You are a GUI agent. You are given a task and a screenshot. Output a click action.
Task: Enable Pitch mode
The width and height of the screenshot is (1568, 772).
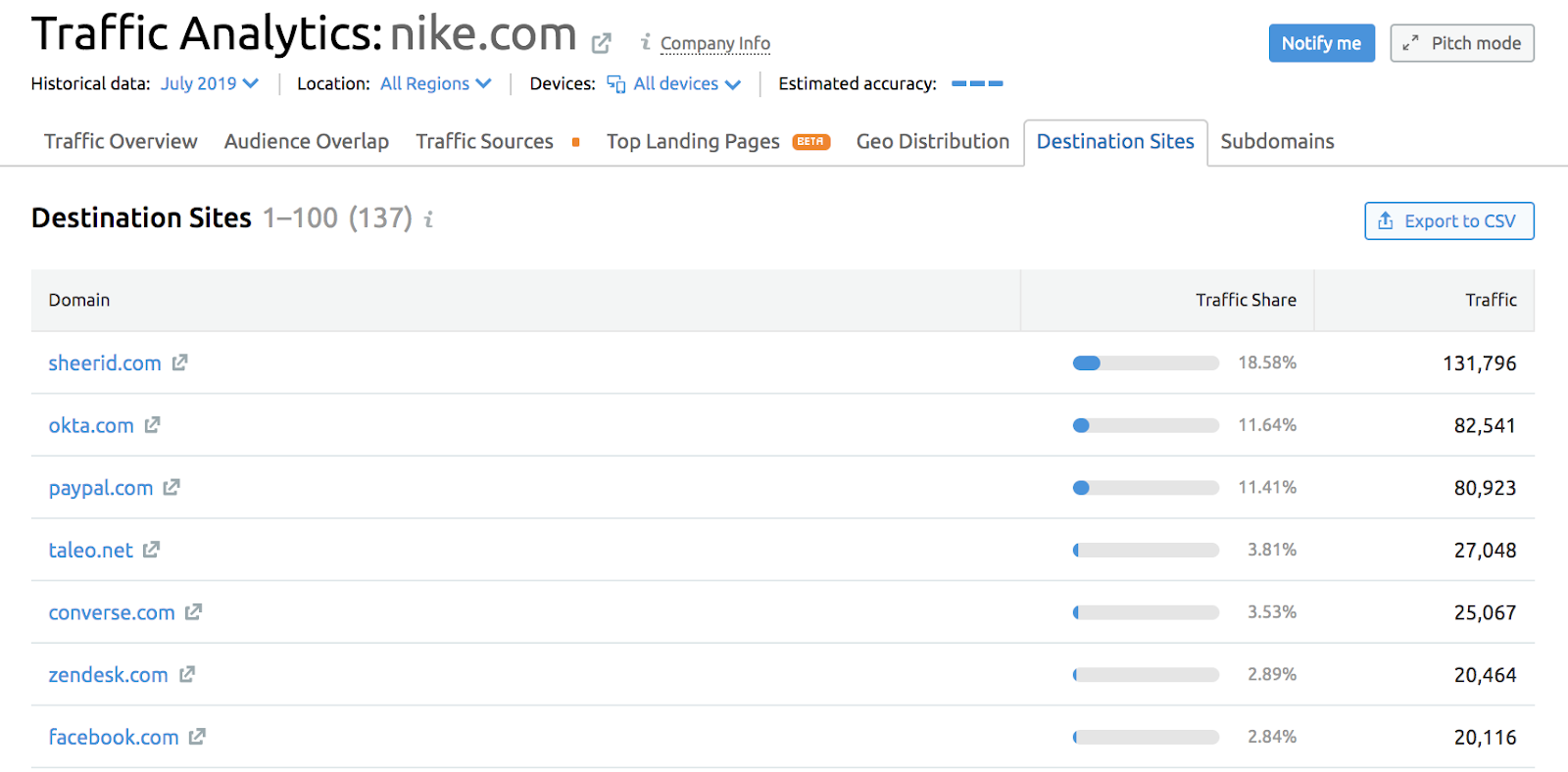(1462, 43)
